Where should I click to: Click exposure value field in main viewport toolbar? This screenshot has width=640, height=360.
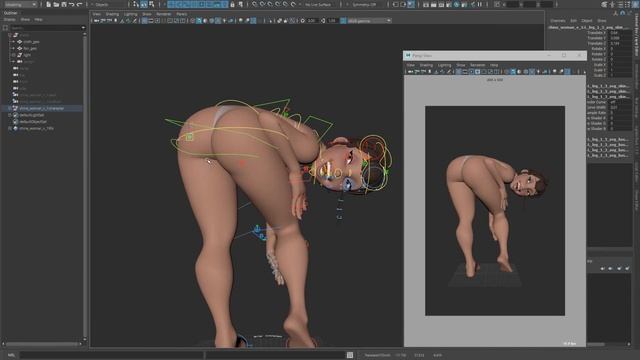(312, 20)
